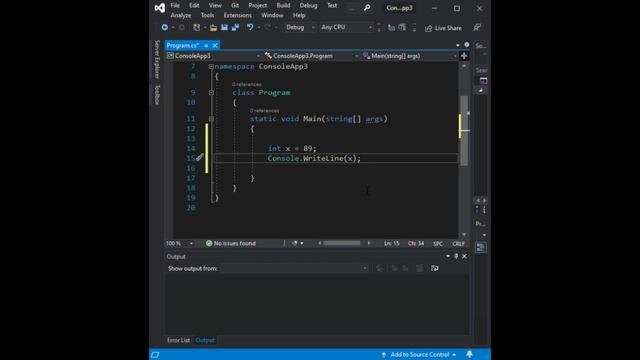The height and width of the screenshot is (360, 640).
Task: Collapse the namespace ConsoleApp3 block
Action: tap(211, 66)
